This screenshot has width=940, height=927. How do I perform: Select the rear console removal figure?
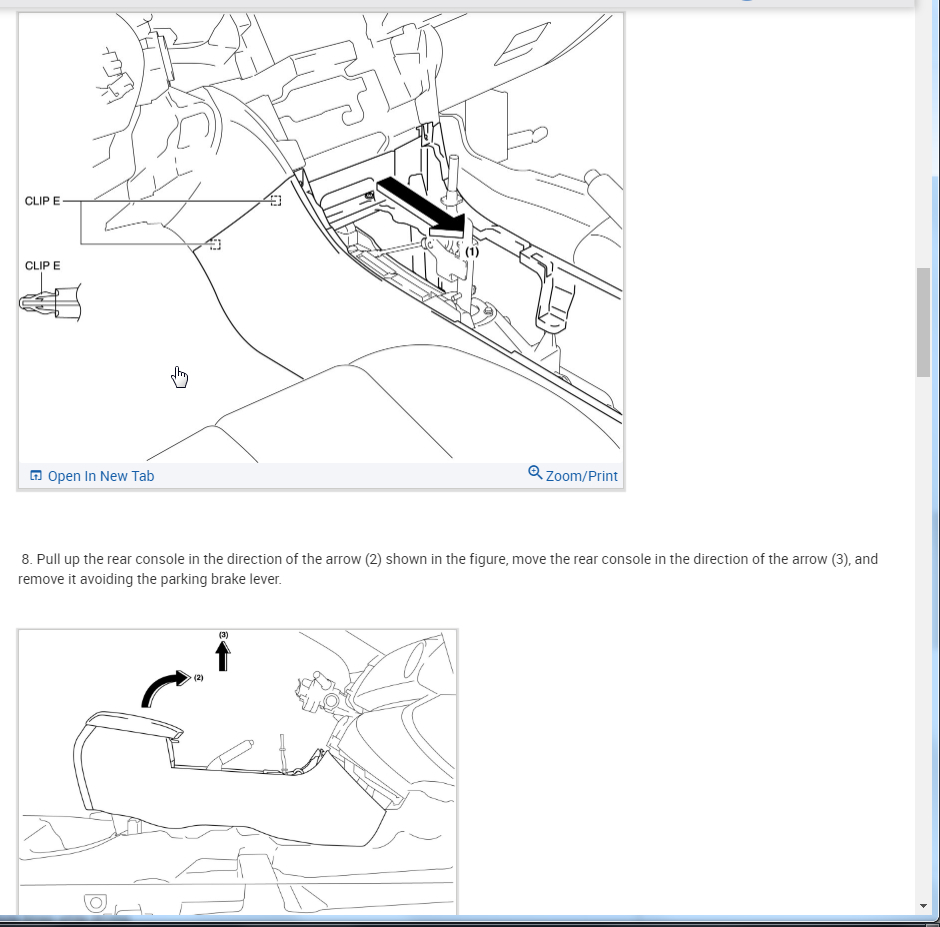coord(237,772)
